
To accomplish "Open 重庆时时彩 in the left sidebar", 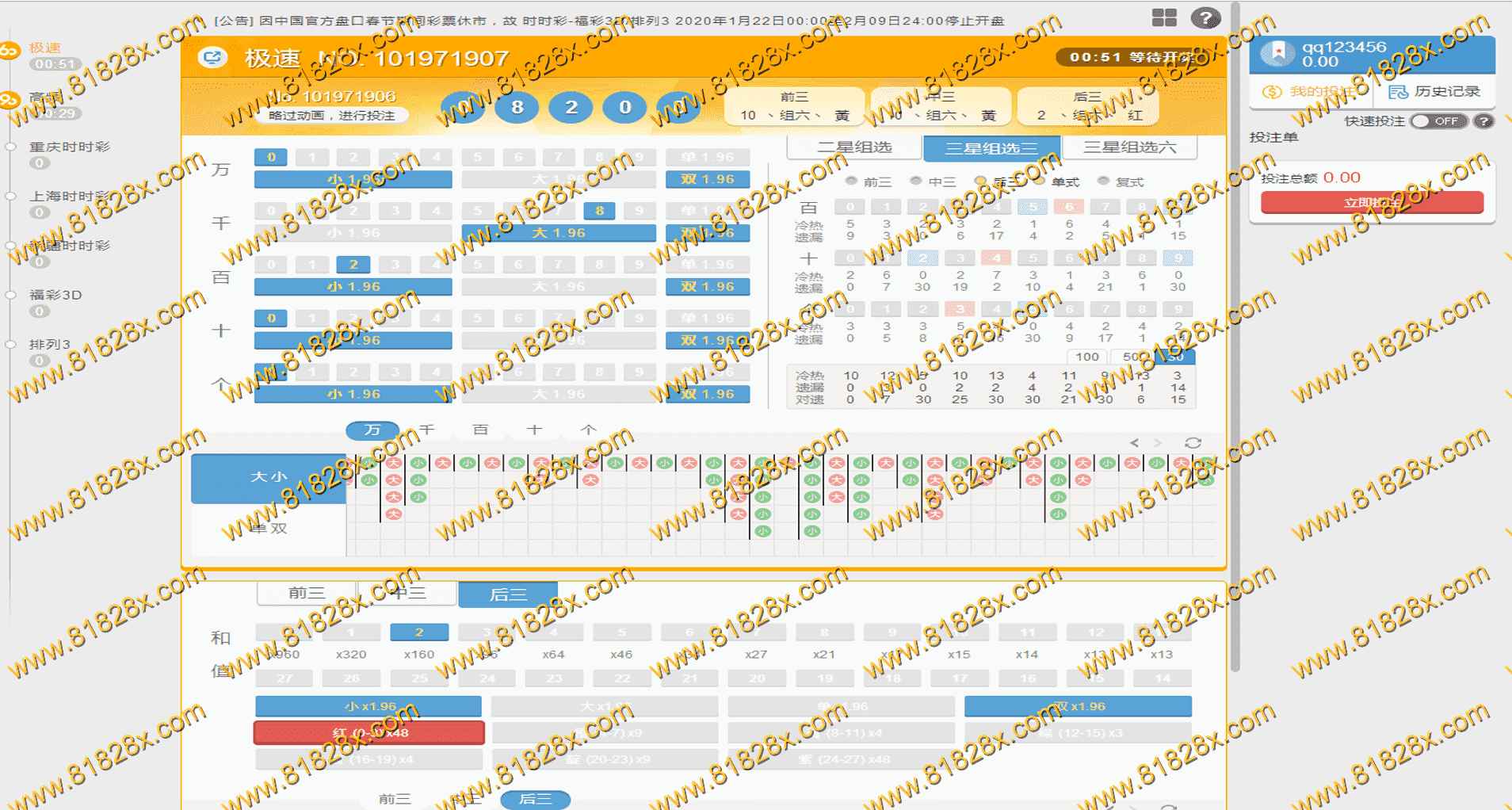I will tap(69, 147).
